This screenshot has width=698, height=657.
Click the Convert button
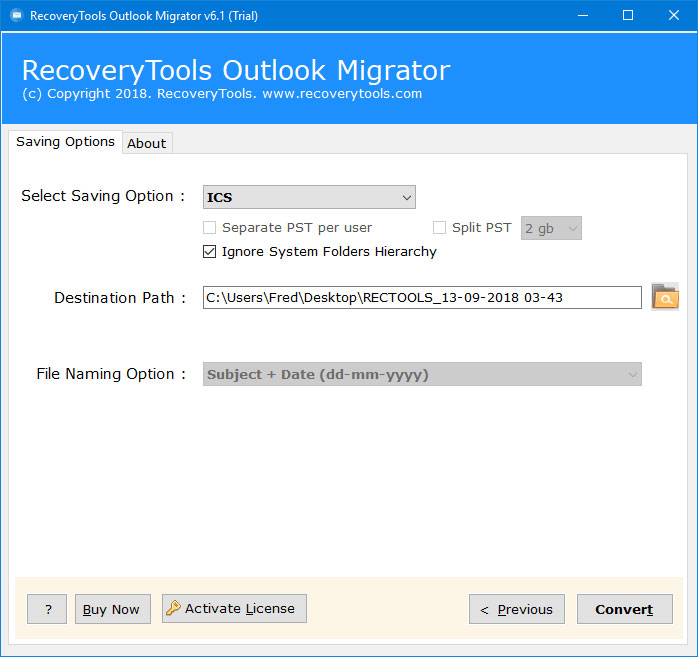click(x=625, y=609)
